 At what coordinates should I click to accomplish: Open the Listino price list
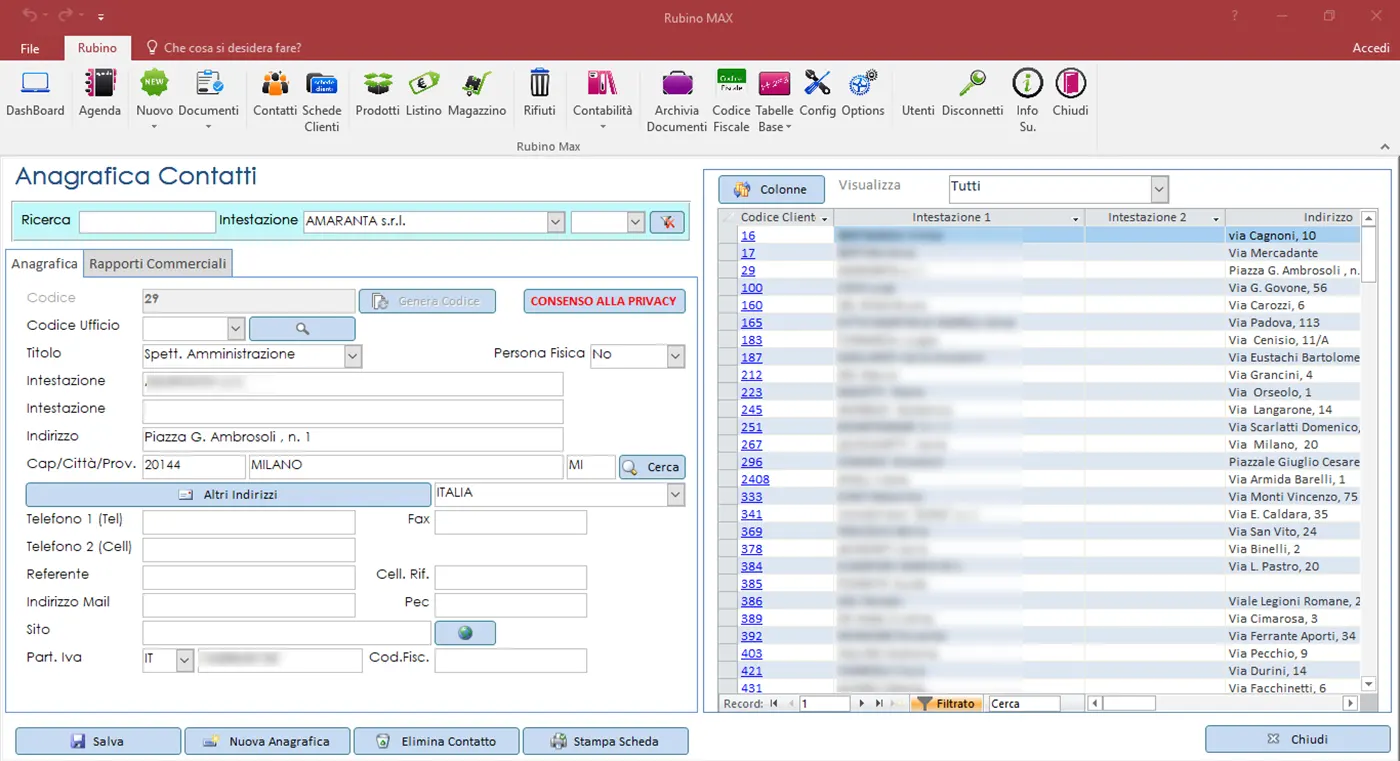point(424,94)
